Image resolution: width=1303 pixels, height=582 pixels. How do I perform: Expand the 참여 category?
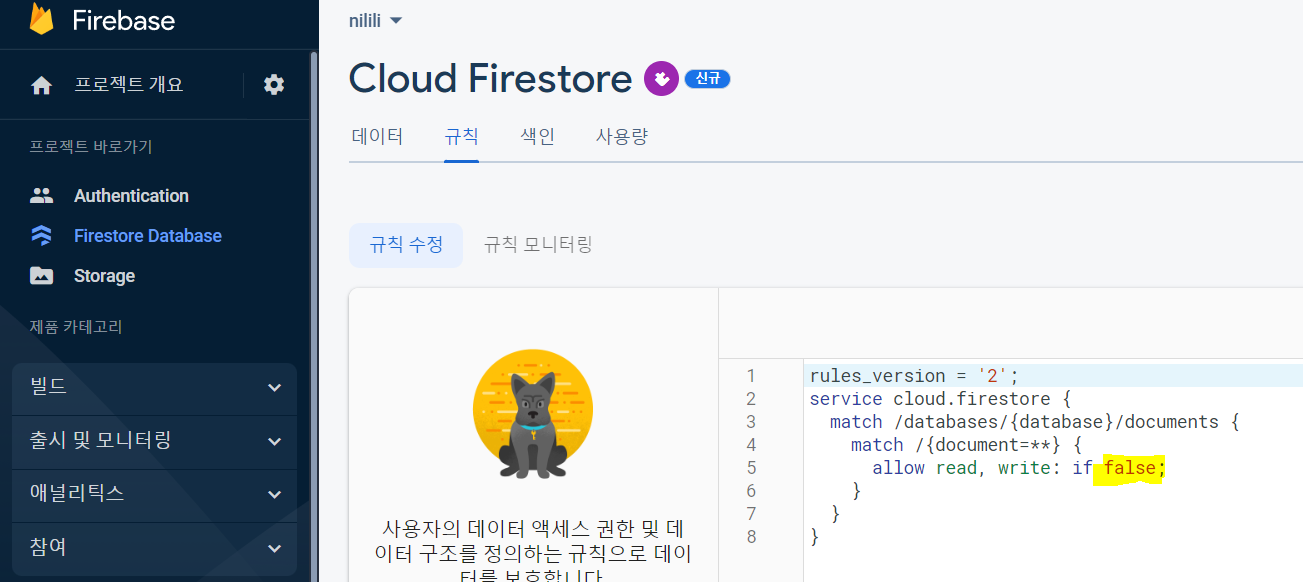coord(154,548)
